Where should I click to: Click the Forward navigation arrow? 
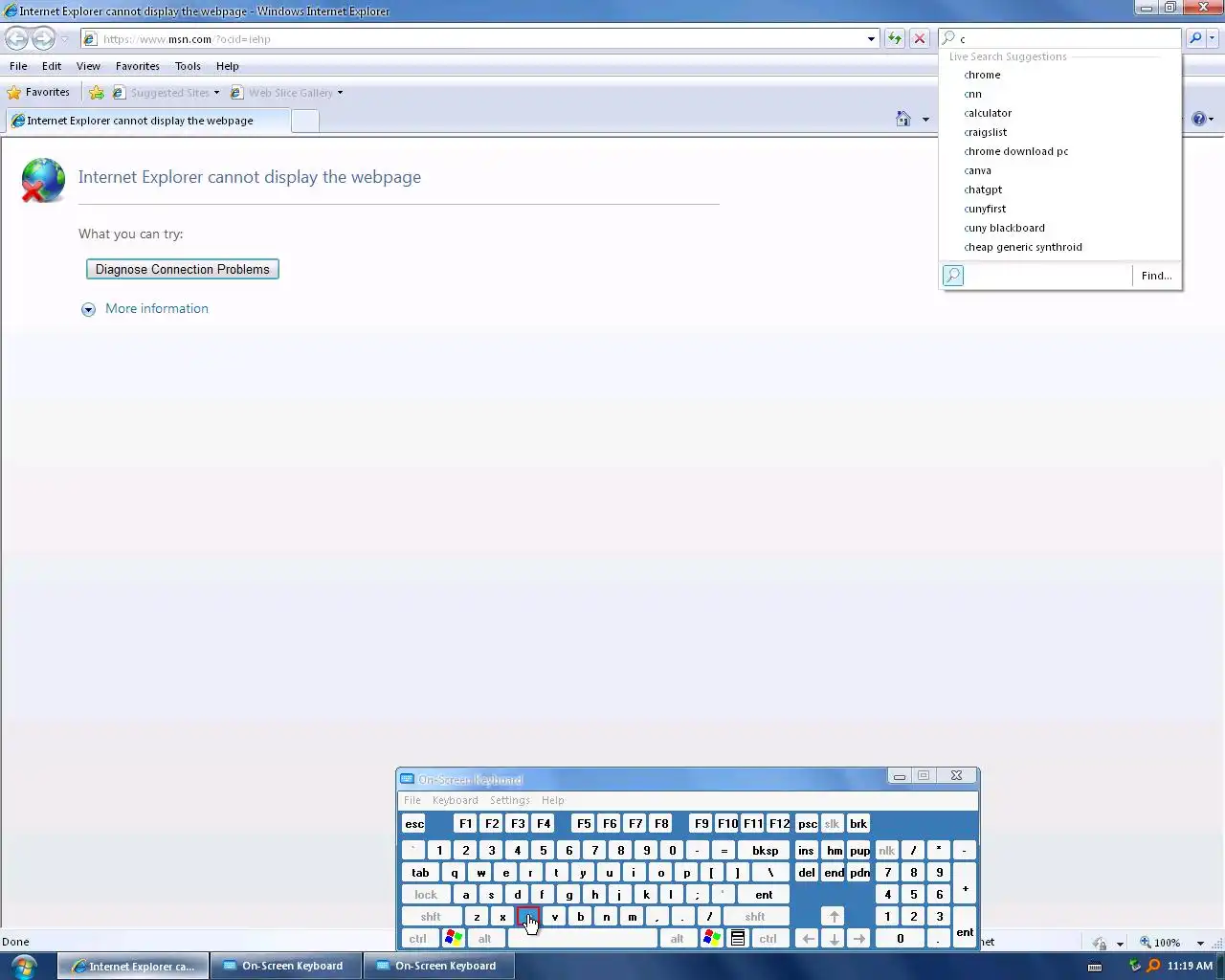[x=44, y=39]
